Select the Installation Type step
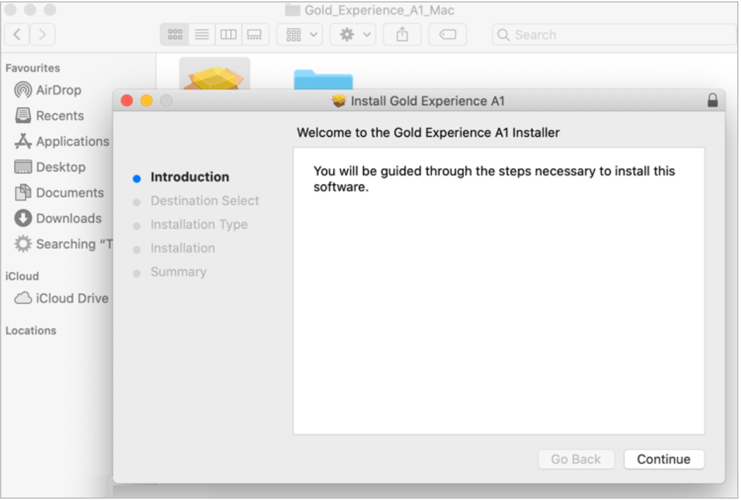 pyautogui.click(x=199, y=224)
